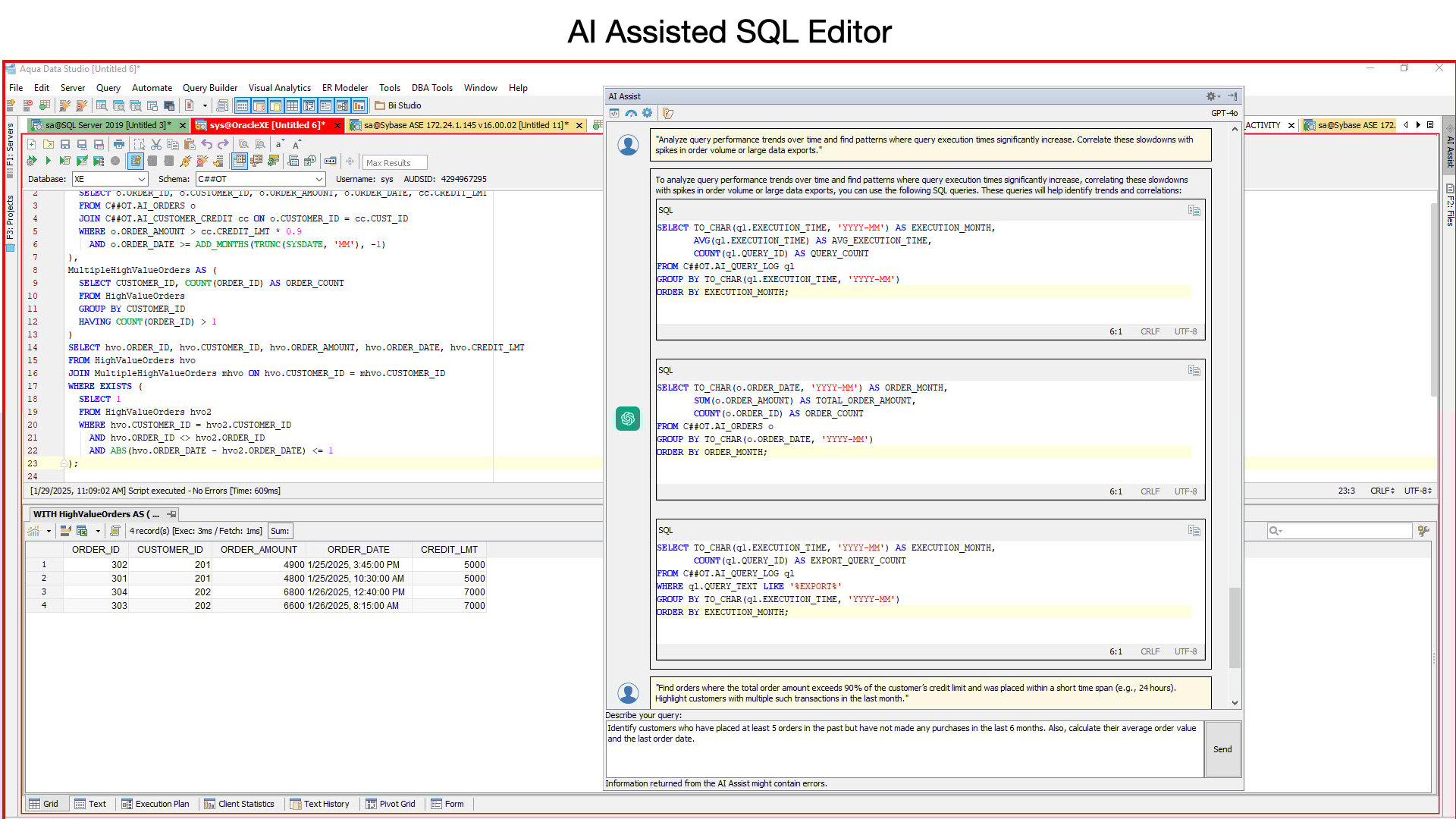Viewport: 1456px width, 819px height.
Task: Open the Execution Plan view button
Action: click(155, 804)
